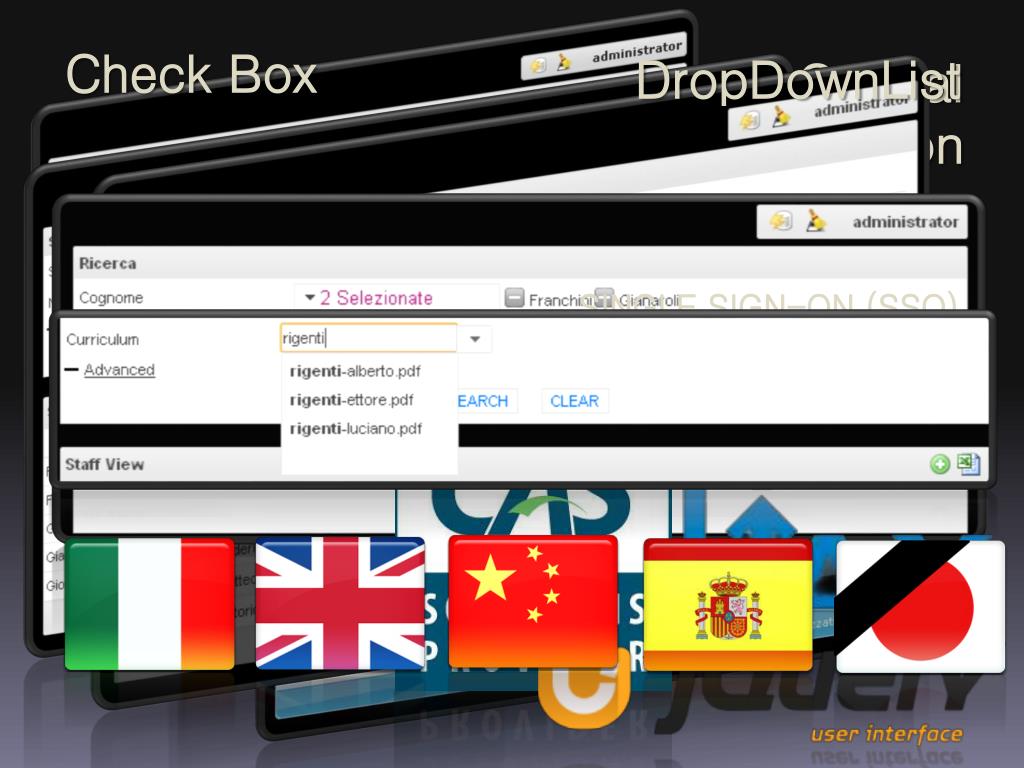Select the Japanese flag
The image size is (1024, 768).
(921, 606)
